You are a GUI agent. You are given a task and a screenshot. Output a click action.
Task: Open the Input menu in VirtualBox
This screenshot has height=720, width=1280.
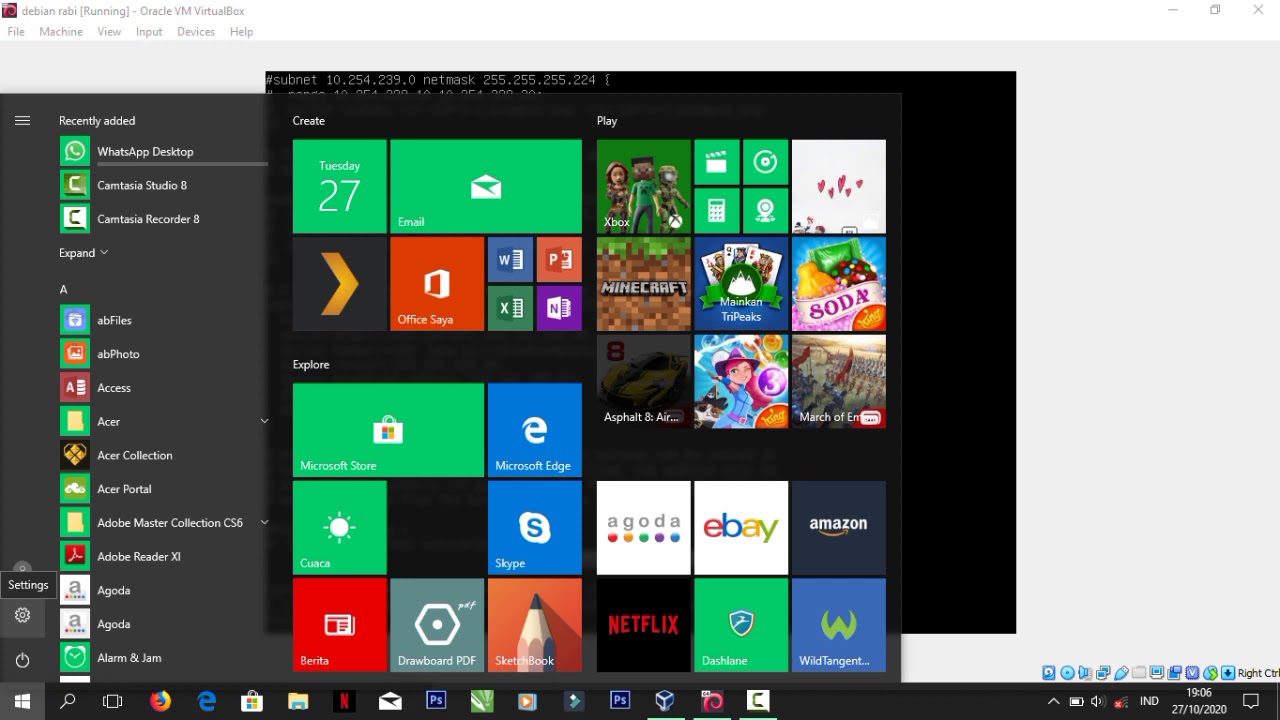(x=149, y=32)
